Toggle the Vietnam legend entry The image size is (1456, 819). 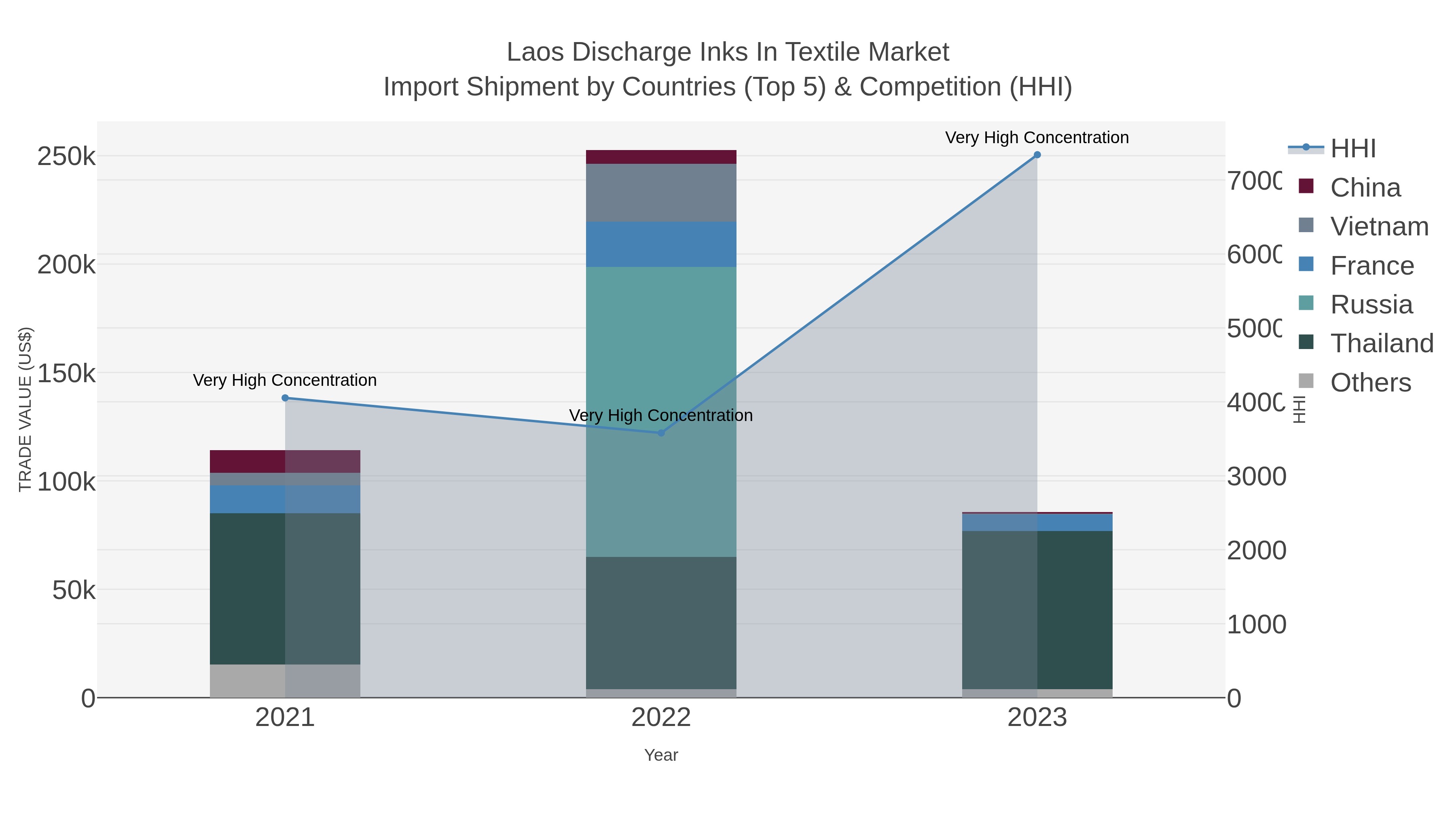coord(1363,226)
